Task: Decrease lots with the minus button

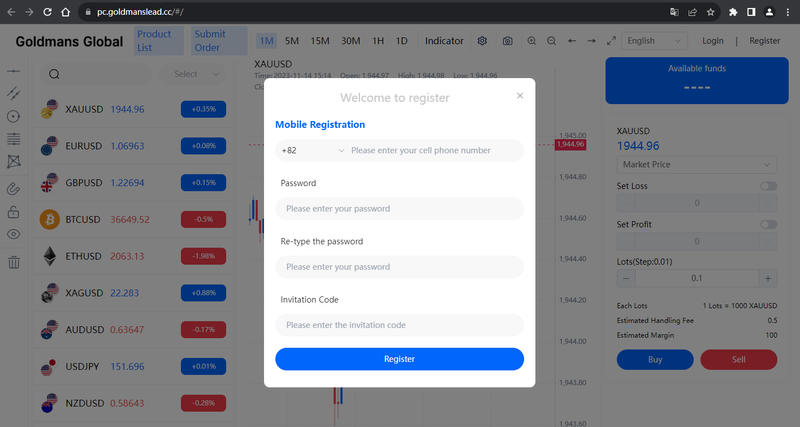Action: [626, 279]
